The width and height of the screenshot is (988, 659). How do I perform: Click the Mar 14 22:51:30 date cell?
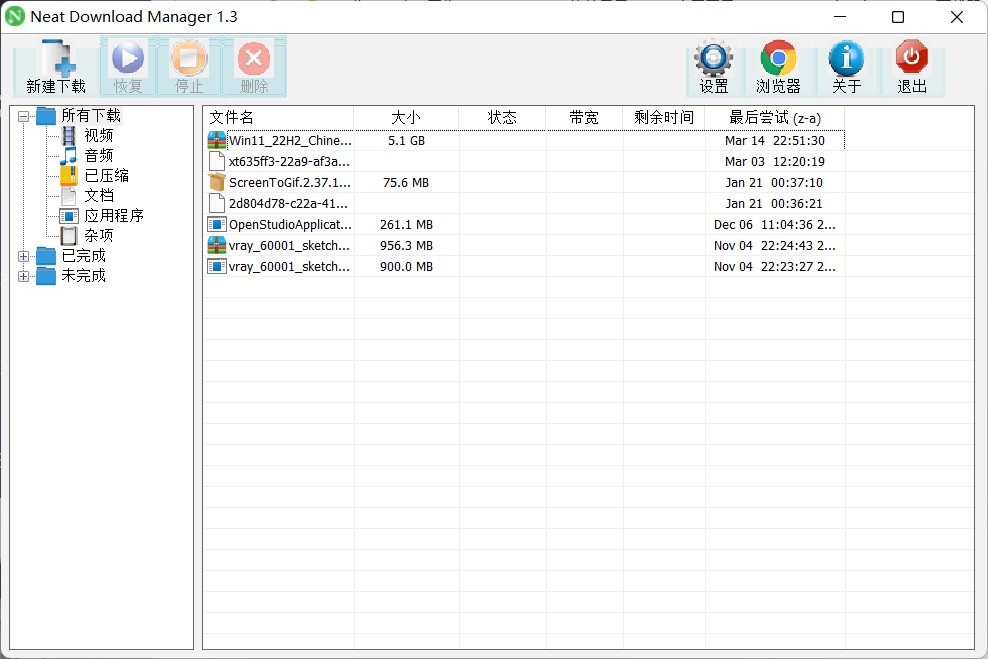(x=774, y=140)
